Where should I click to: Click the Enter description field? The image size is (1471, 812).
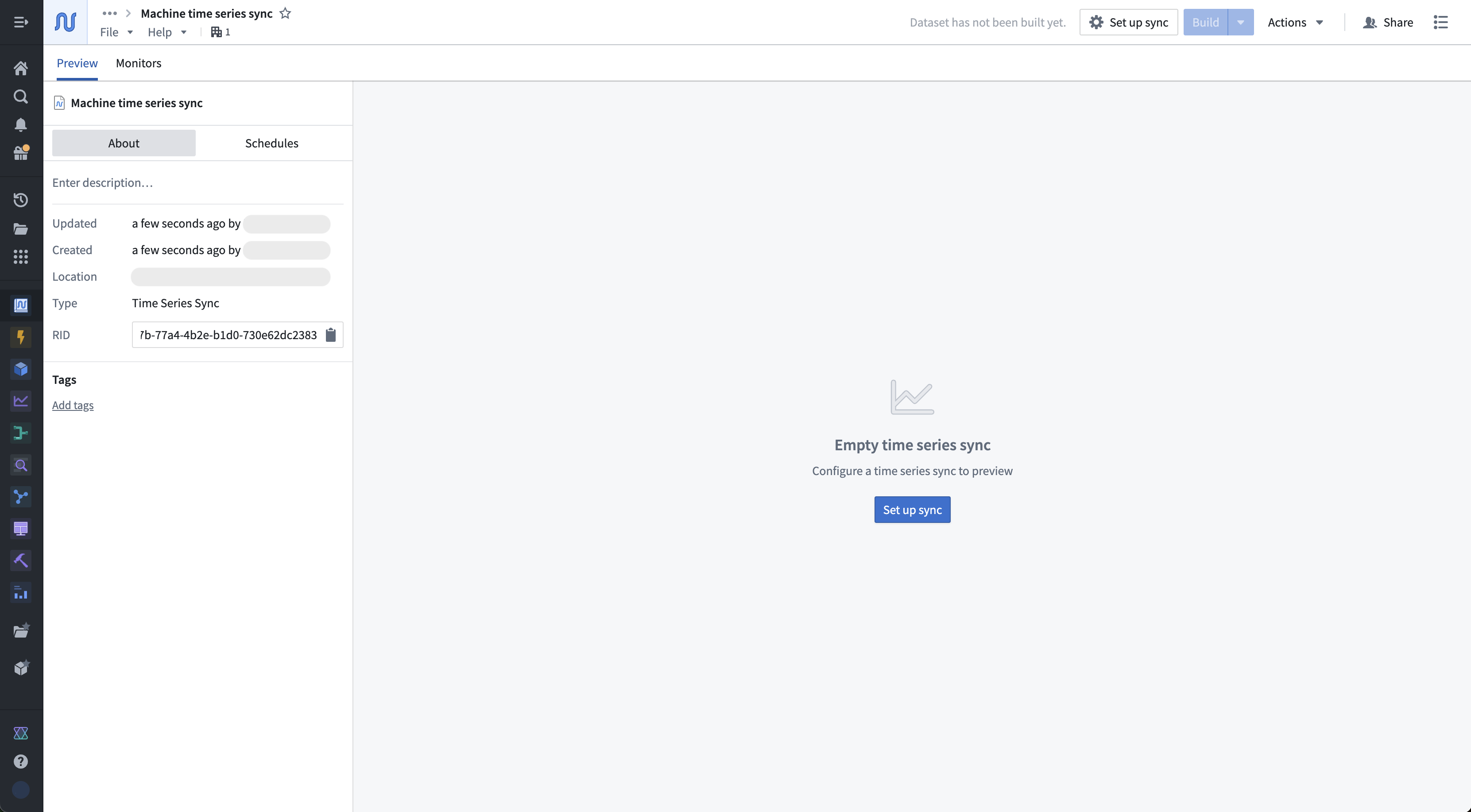[103, 182]
